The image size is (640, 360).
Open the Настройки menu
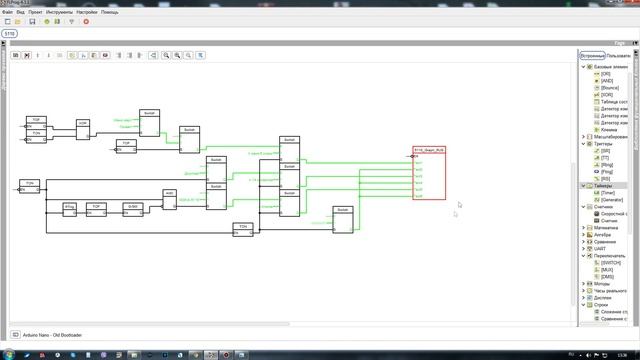pyautogui.click(x=87, y=12)
